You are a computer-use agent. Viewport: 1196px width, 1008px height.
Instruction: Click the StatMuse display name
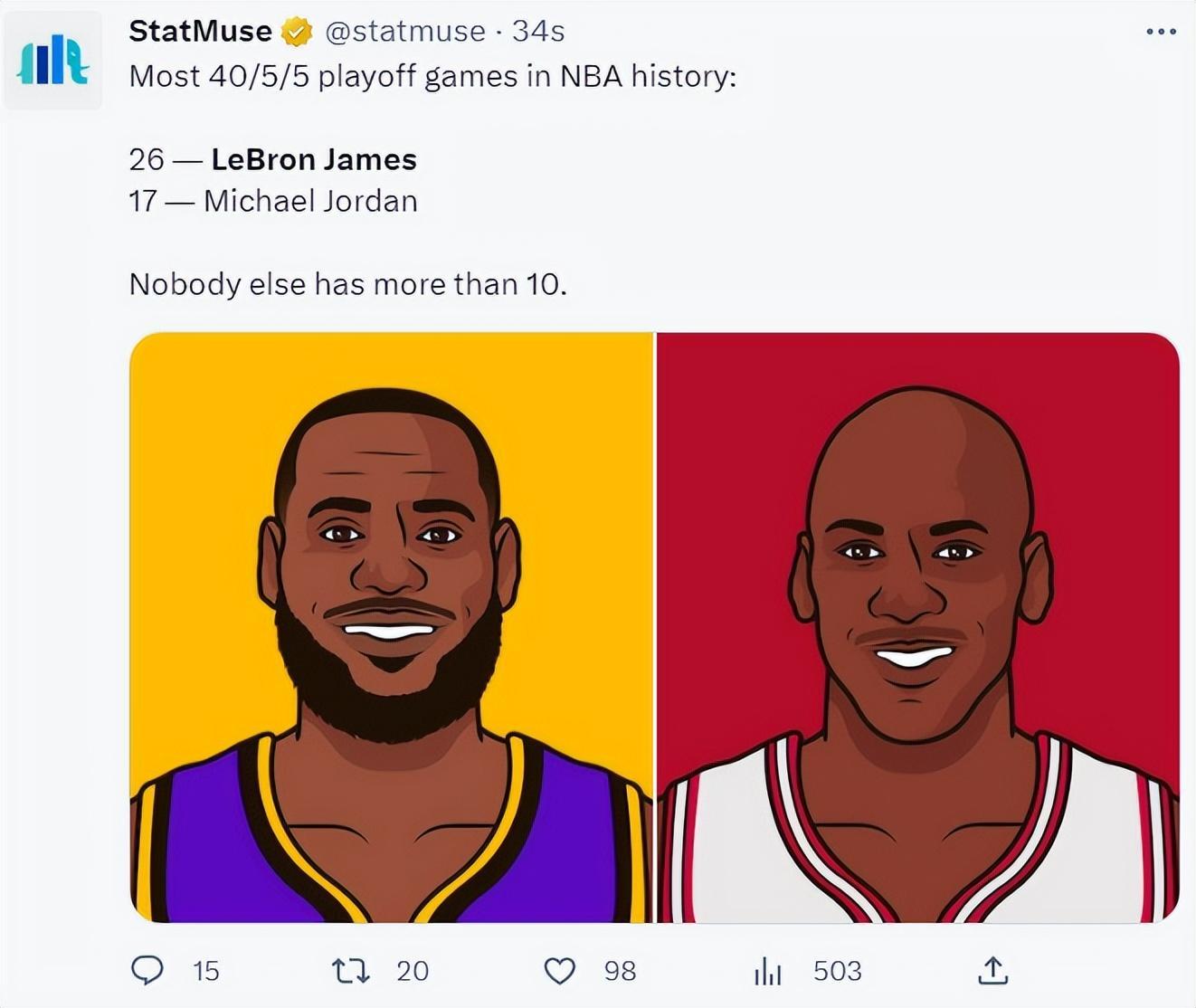click(x=200, y=32)
